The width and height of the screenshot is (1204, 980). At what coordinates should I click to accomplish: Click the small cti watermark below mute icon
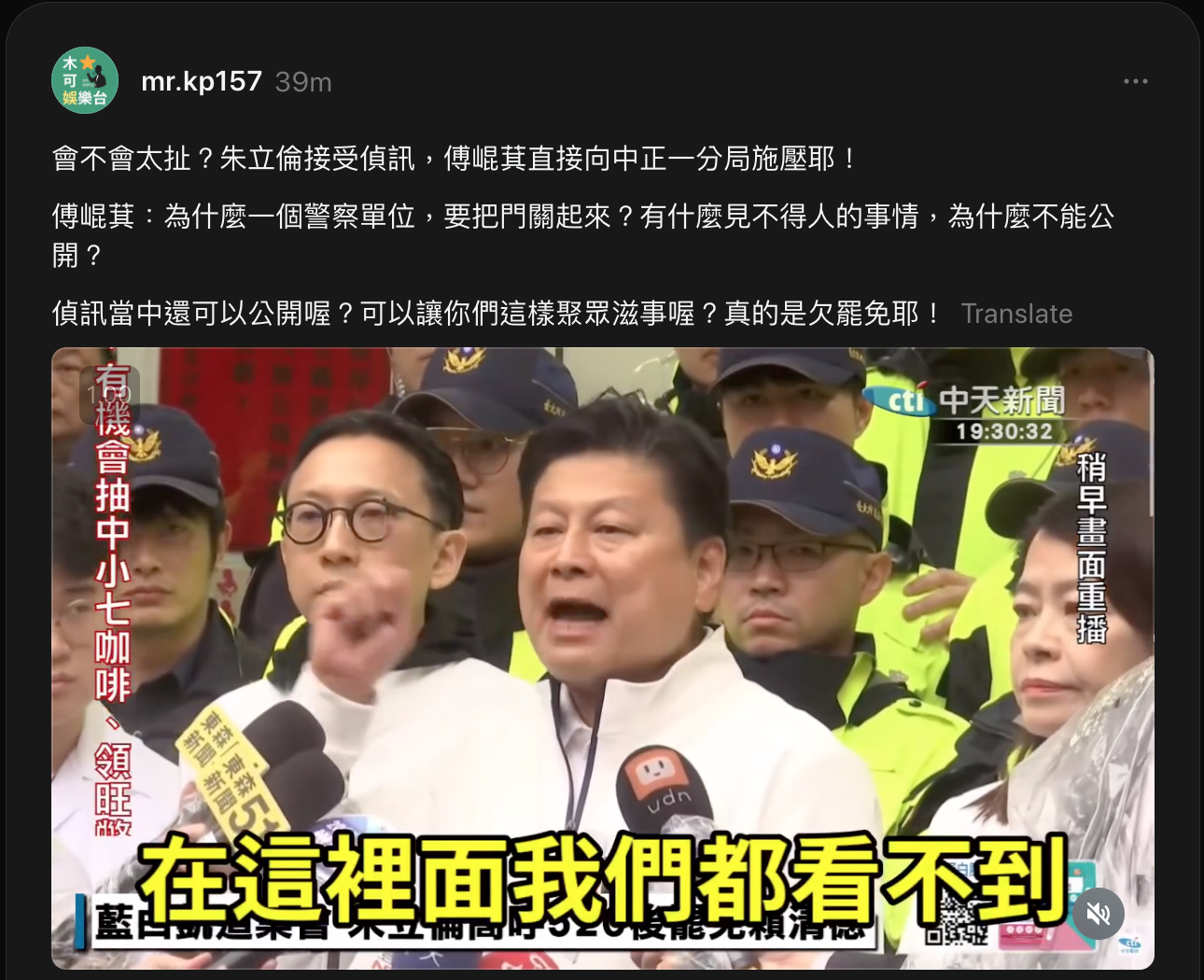point(1130,946)
